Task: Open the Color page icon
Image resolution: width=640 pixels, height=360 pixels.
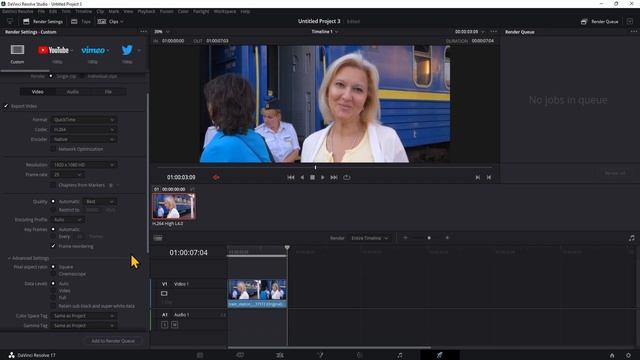Action: pyautogui.click(x=360, y=355)
